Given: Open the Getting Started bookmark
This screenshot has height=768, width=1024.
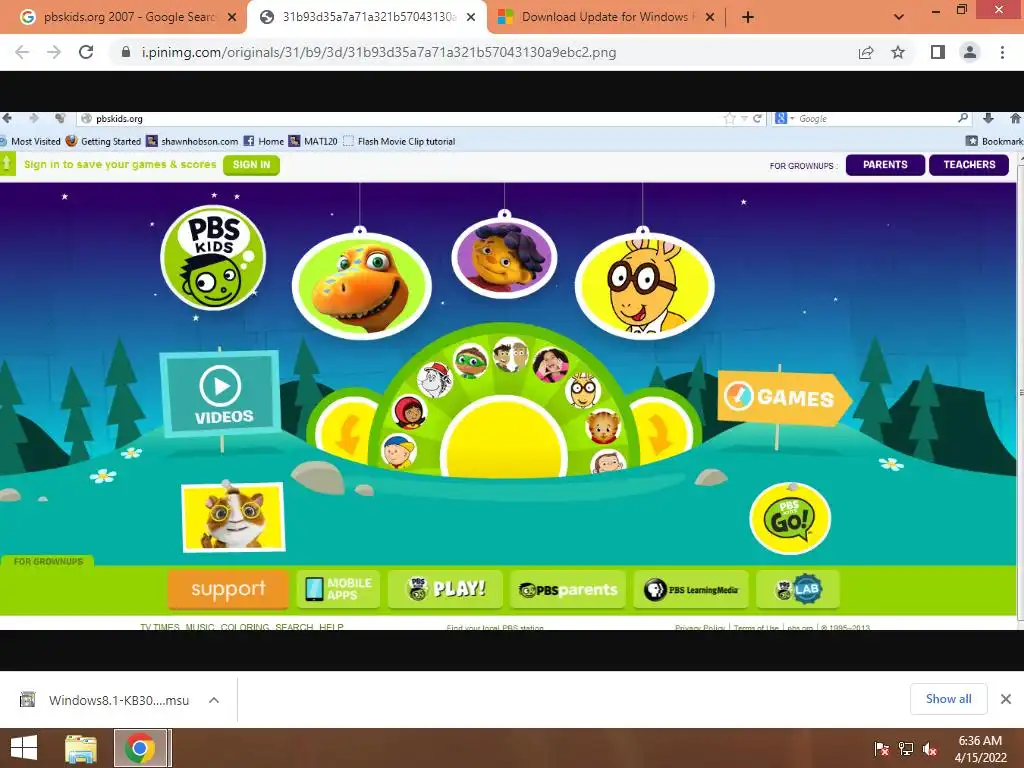Looking at the screenshot, I should (104, 141).
